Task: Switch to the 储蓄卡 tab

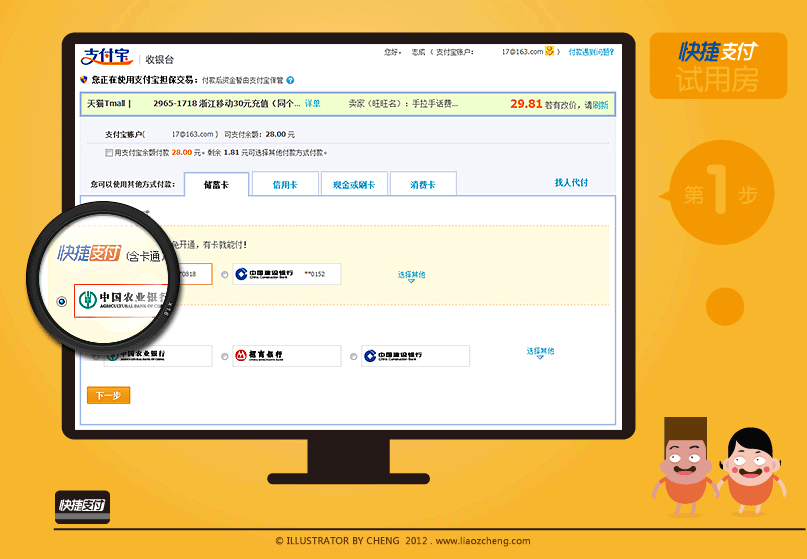Action: tap(216, 184)
